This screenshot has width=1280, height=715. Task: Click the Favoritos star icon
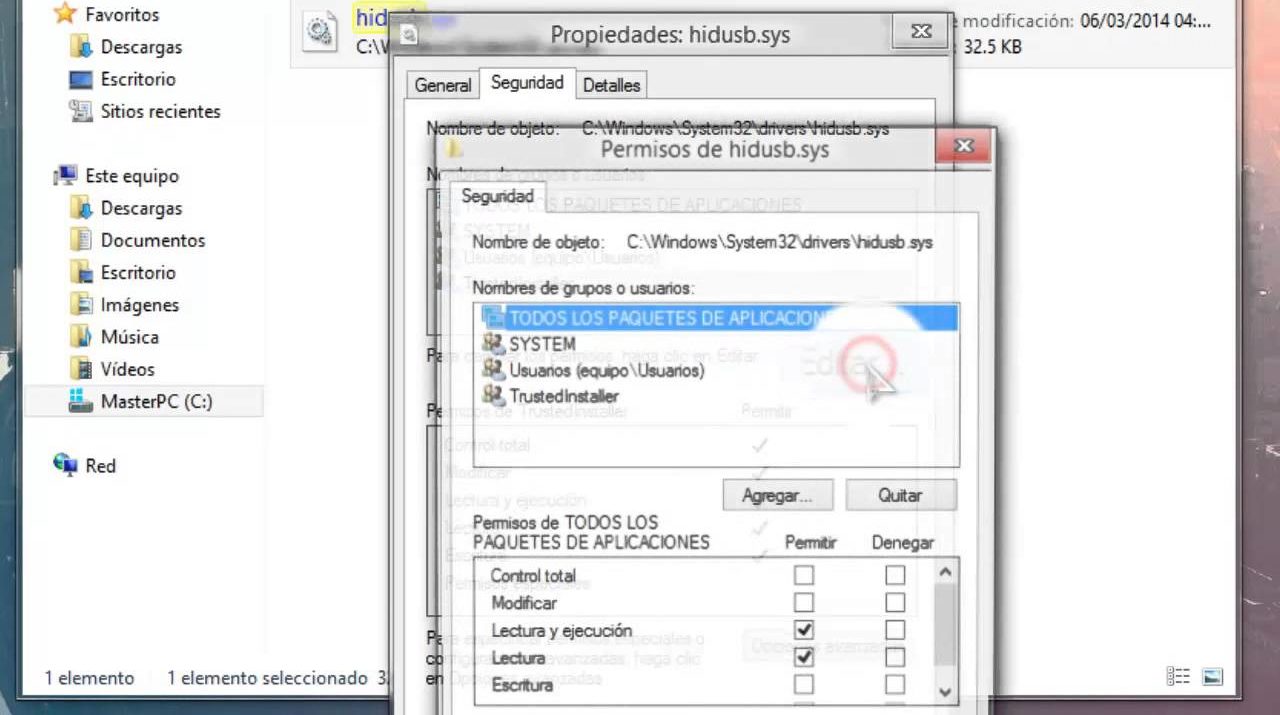click(64, 14)
